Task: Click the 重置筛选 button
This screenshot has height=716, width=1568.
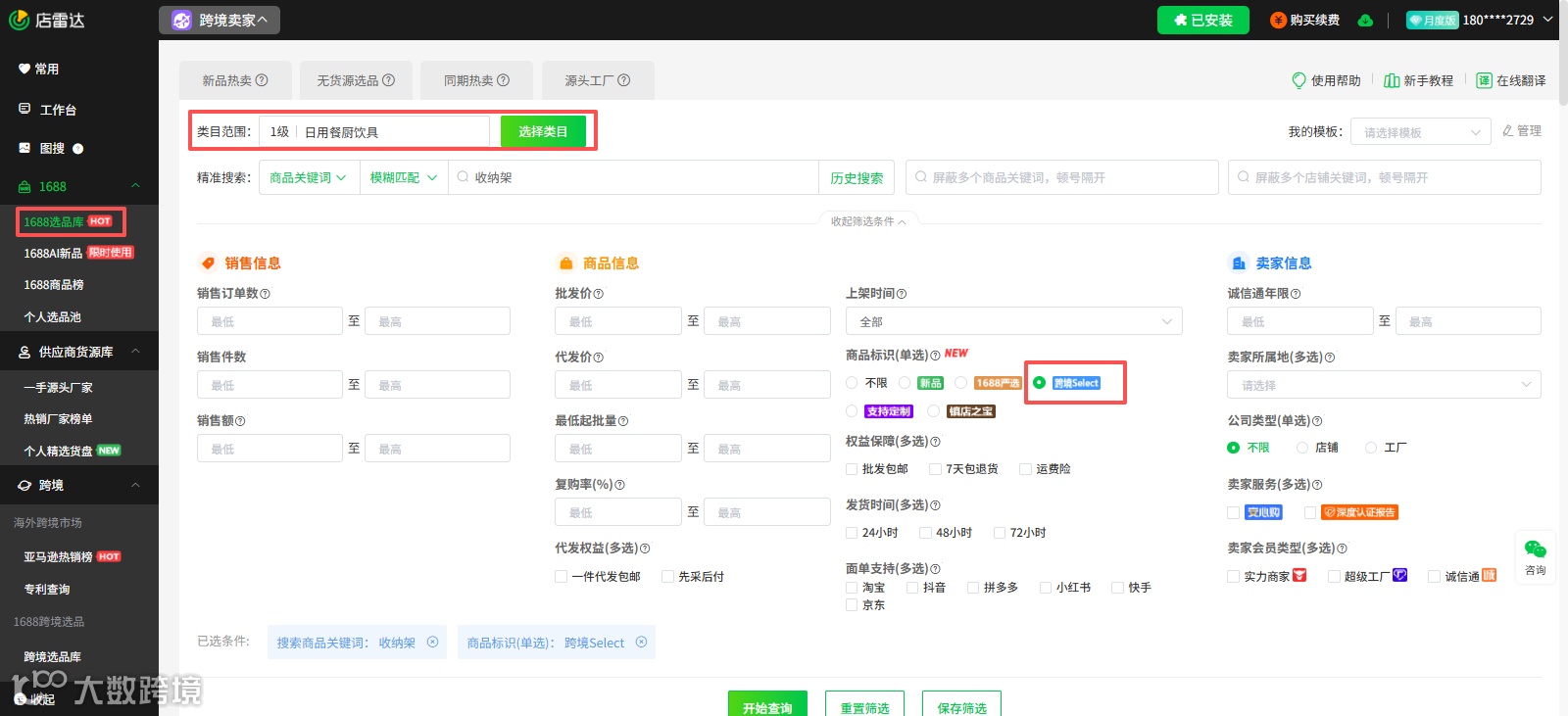Action: 864,704
